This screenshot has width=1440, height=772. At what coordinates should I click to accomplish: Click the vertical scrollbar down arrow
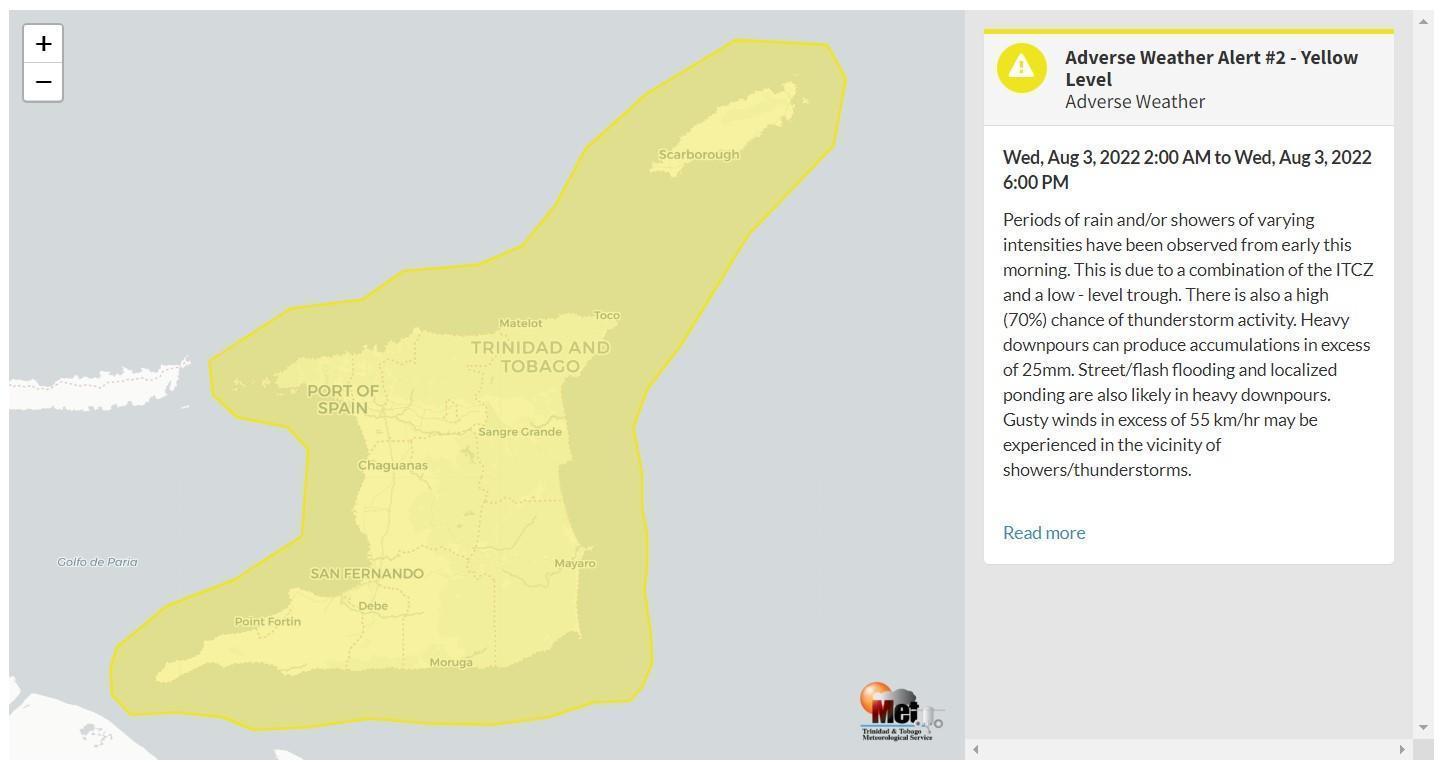[x=1423, y=728]
